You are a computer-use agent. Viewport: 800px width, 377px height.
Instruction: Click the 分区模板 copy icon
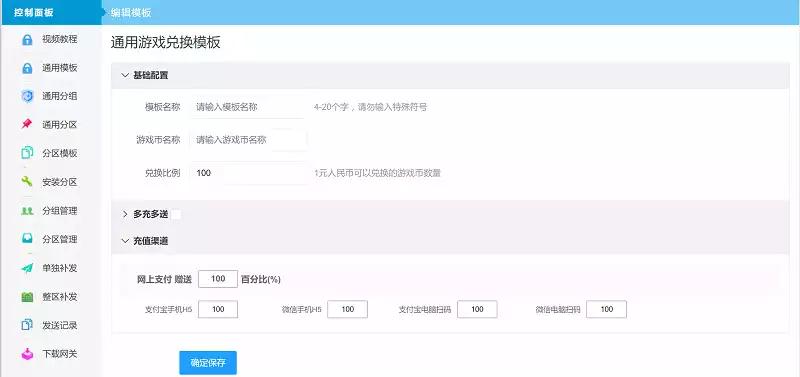tap(27, 153)
